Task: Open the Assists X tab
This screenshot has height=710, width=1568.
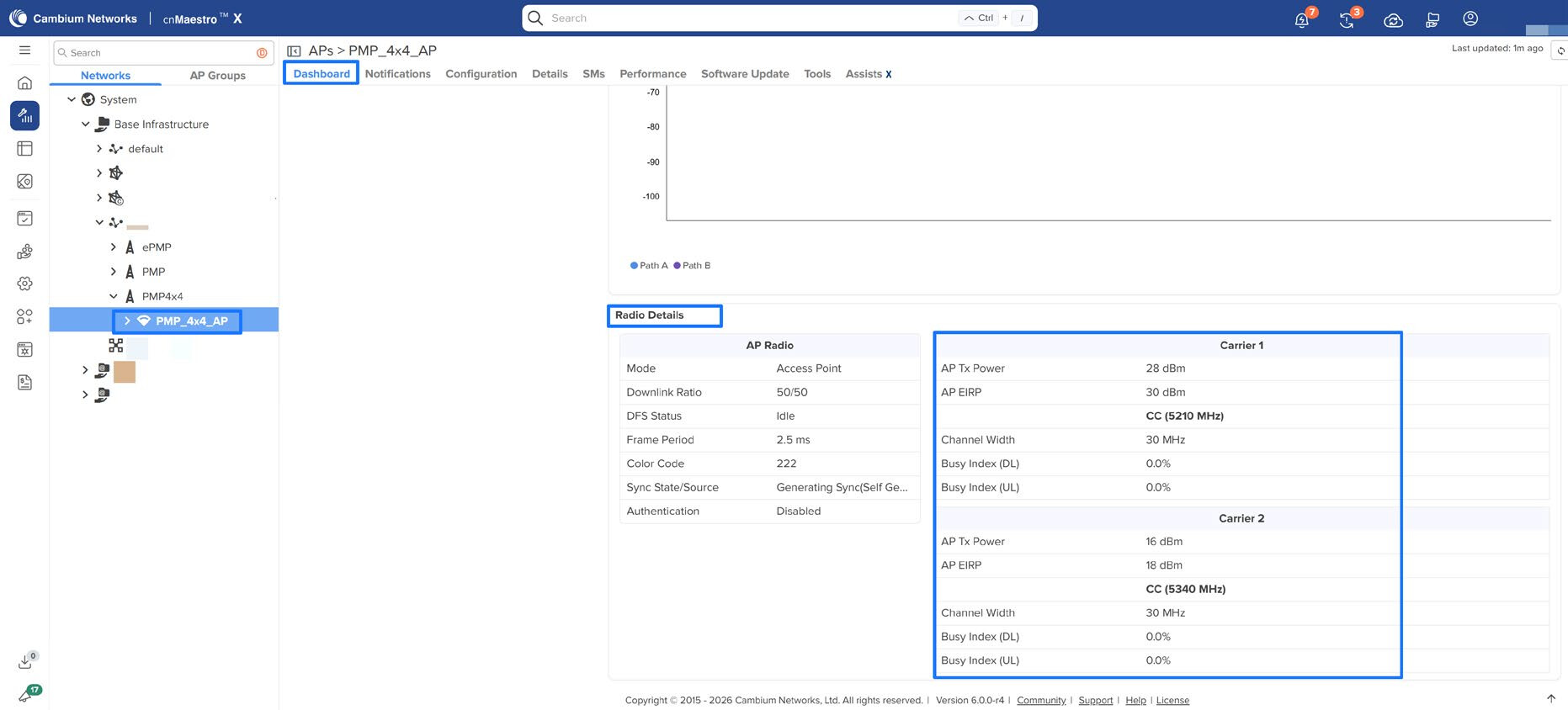Action: [x=869, y=74]
